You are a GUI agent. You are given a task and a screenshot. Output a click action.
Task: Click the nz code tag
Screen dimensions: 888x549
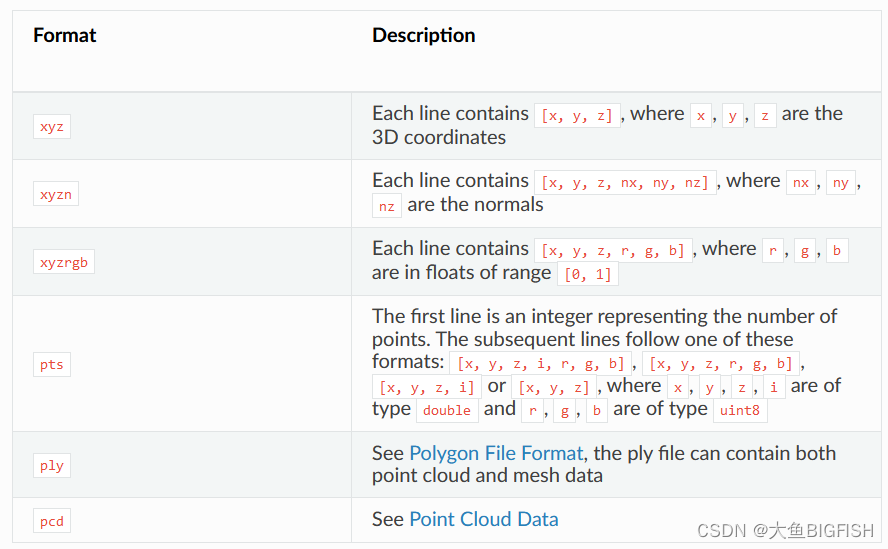pos(386,206)
